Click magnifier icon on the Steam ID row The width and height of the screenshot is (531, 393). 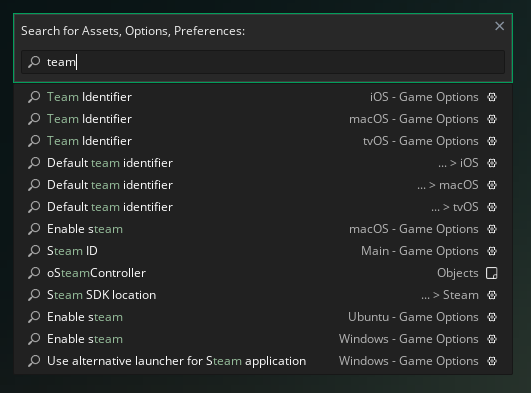tap(34, 251)
